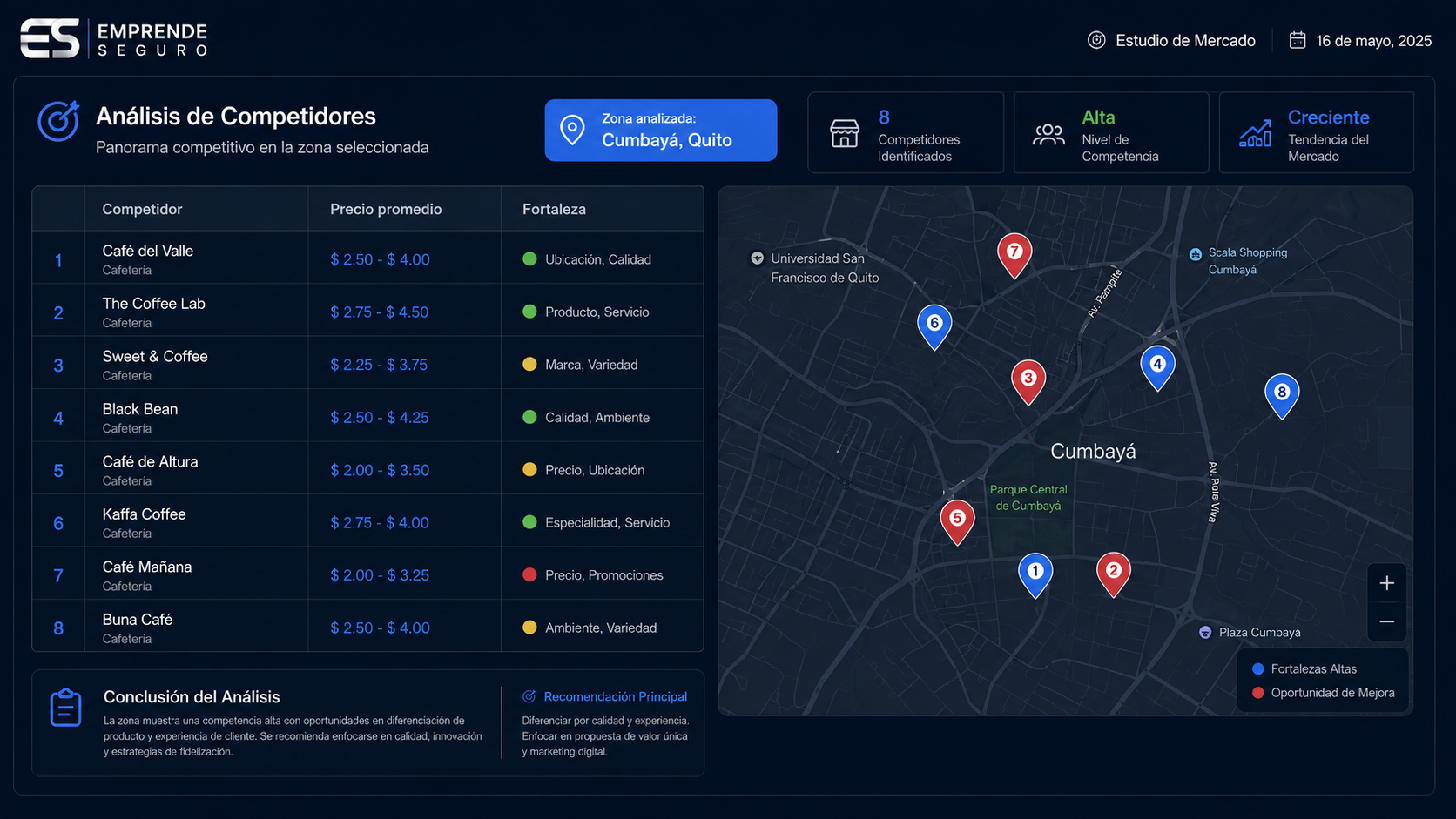Click the red Oportunidad de Mejora legend dot

tap(1257, 693)
